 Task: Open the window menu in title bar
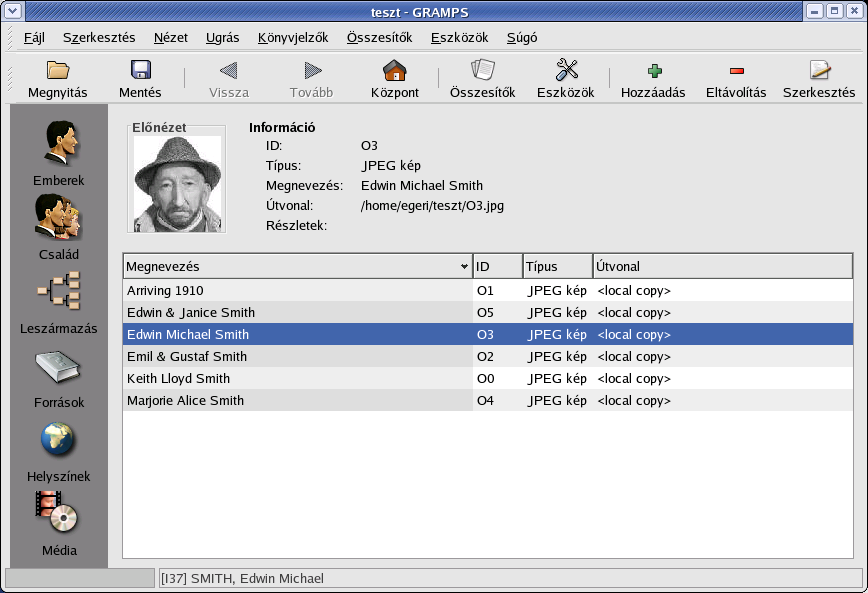coord(10,11)
